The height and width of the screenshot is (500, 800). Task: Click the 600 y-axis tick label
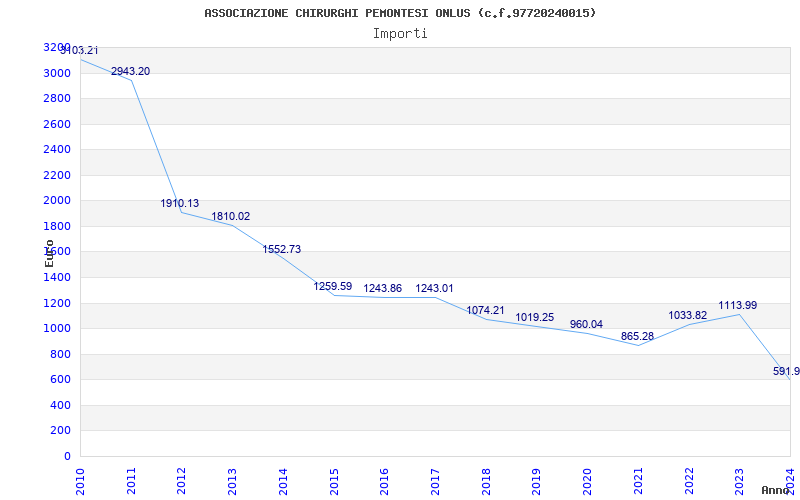(61, 380)
